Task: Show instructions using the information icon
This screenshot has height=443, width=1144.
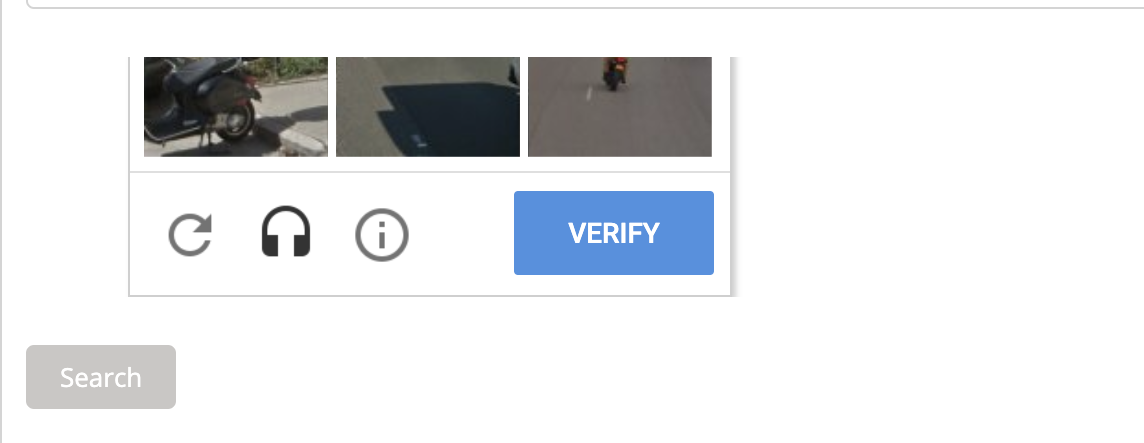Action: (x=382, y=234)
